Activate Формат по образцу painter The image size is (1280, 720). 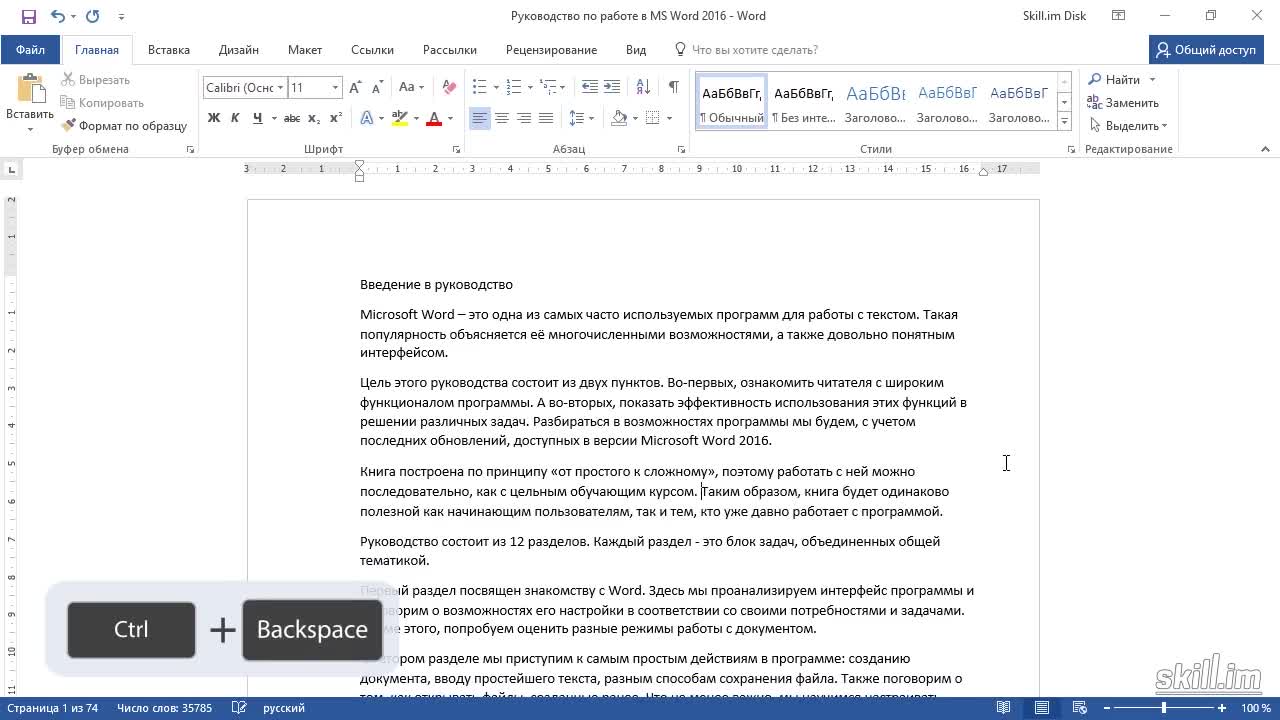(124, 126)
